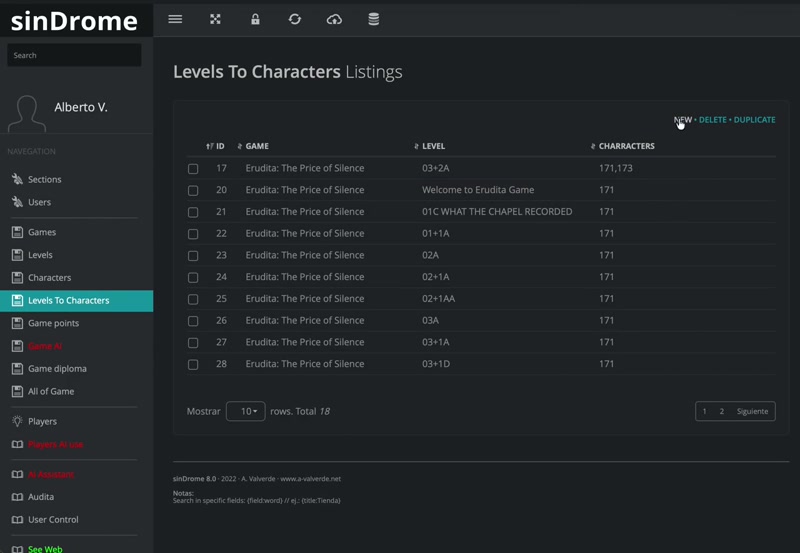Click level cell '03+1D'
The height and width of the screenshot is (553, 800).
point(436,364)
